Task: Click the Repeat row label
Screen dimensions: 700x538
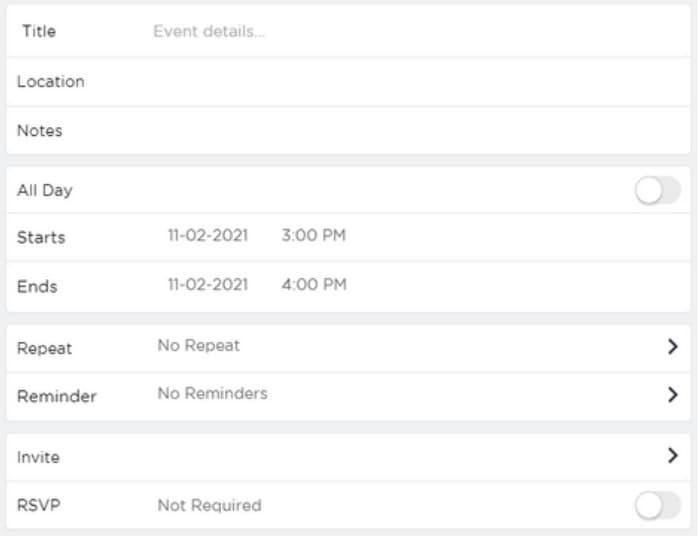Action: point(44,349)
